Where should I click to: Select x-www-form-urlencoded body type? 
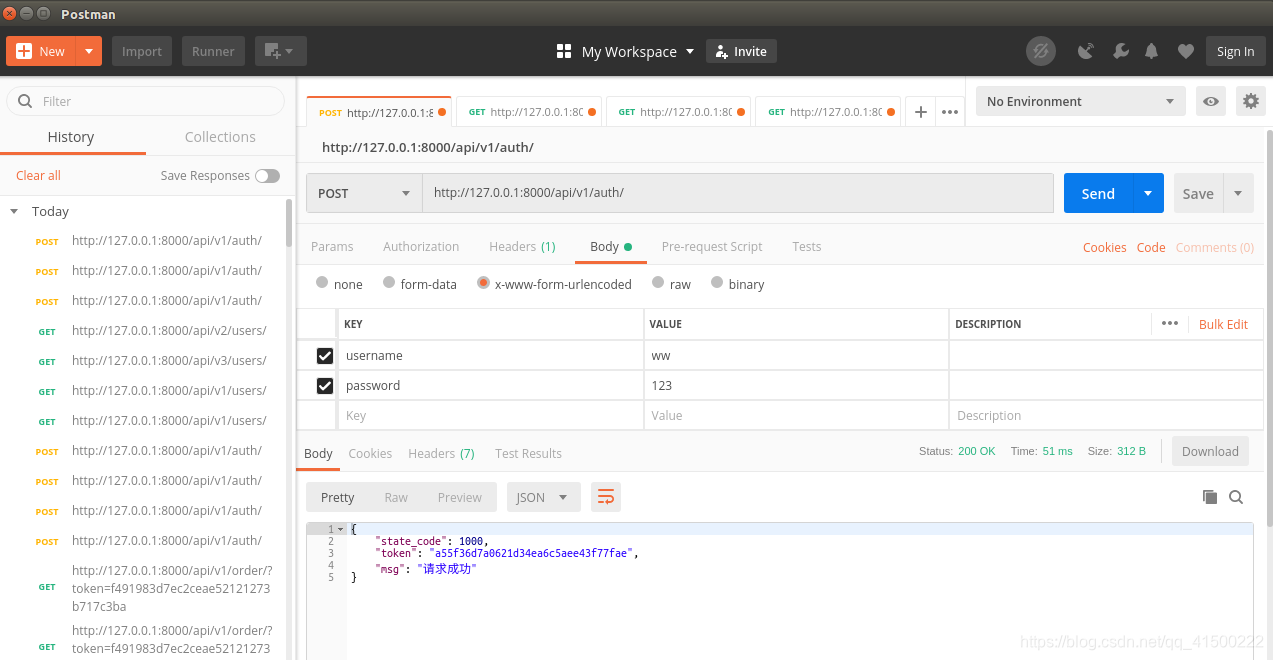(x=483, y=283)
